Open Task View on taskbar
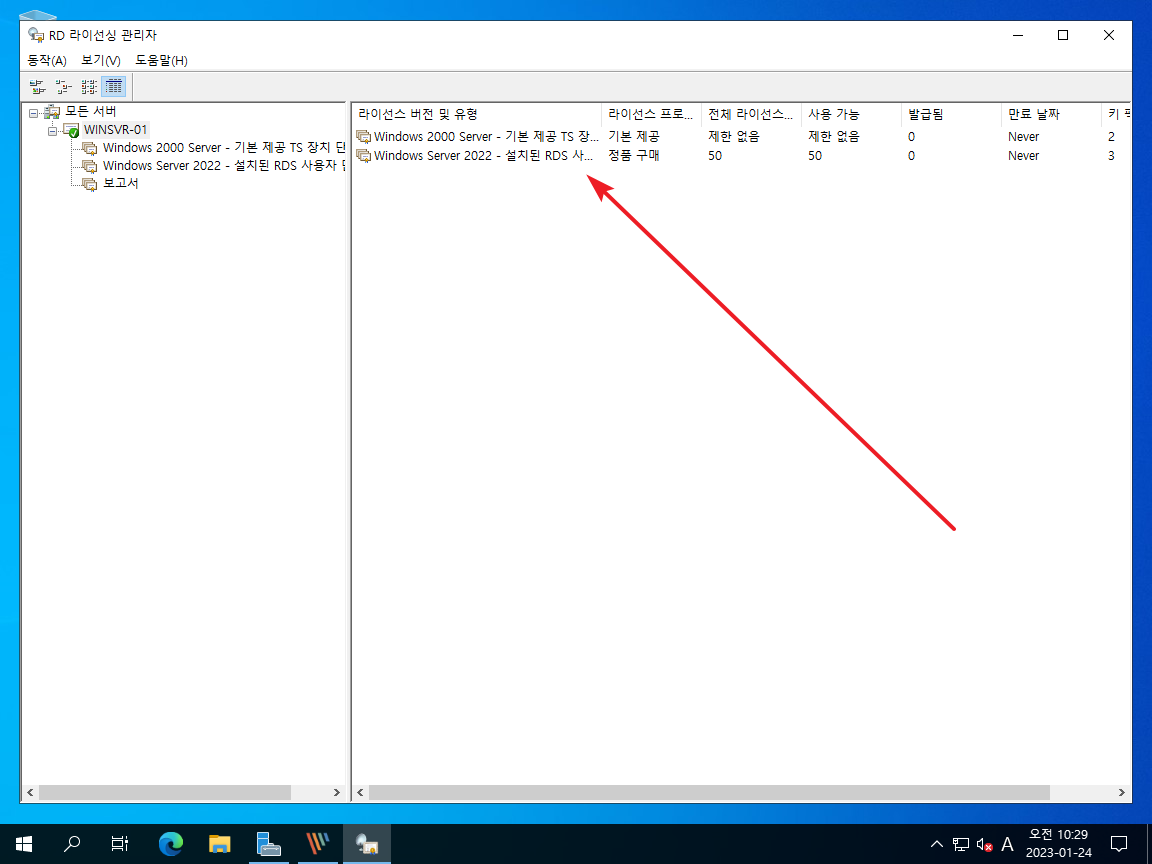Image resolution: width=1152 pixels, height=864 pixels. coord(120,844)
